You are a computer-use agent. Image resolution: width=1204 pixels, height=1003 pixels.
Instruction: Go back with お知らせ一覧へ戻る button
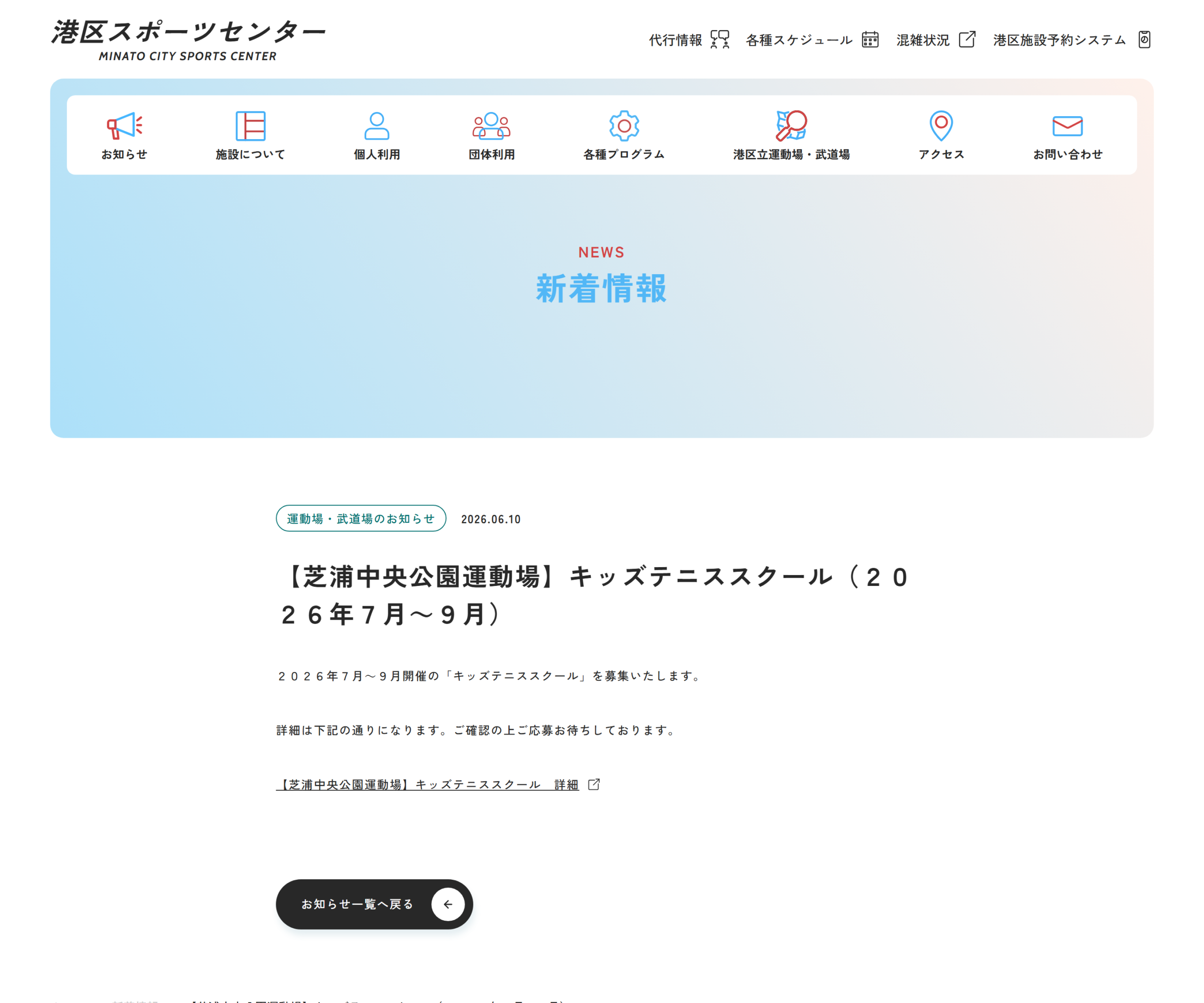(x=374, y=904)
